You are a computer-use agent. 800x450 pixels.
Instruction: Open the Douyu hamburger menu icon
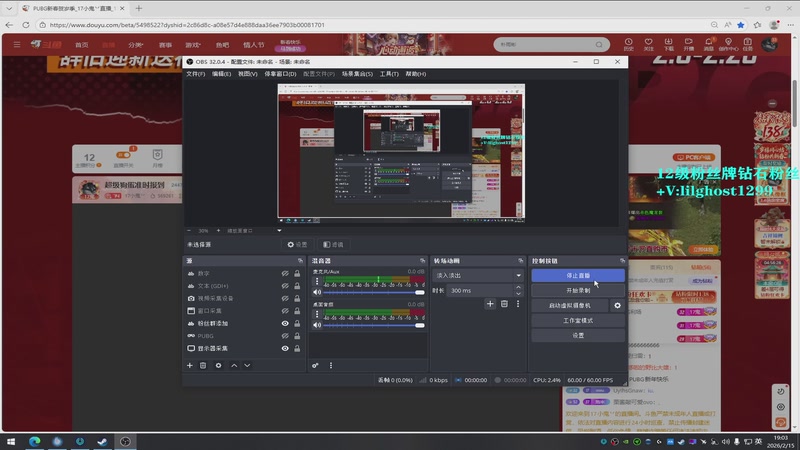[17, 44]
